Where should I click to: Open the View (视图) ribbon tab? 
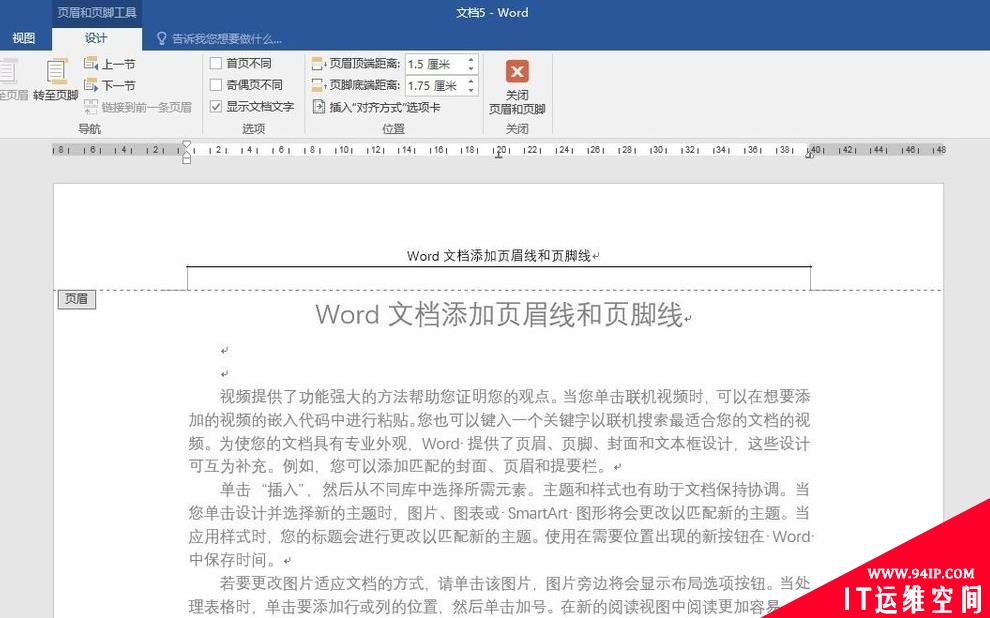[23, 38]
